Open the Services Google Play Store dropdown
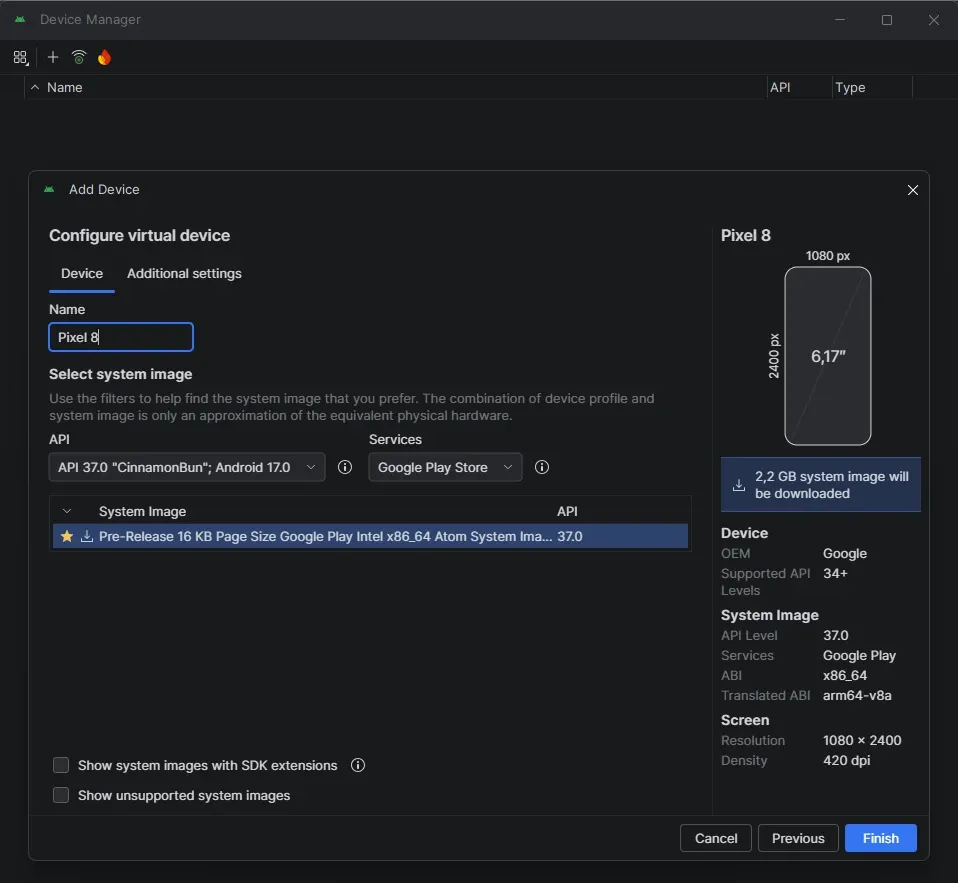Screen dimensions: 958x883 (x=445, y=467)
